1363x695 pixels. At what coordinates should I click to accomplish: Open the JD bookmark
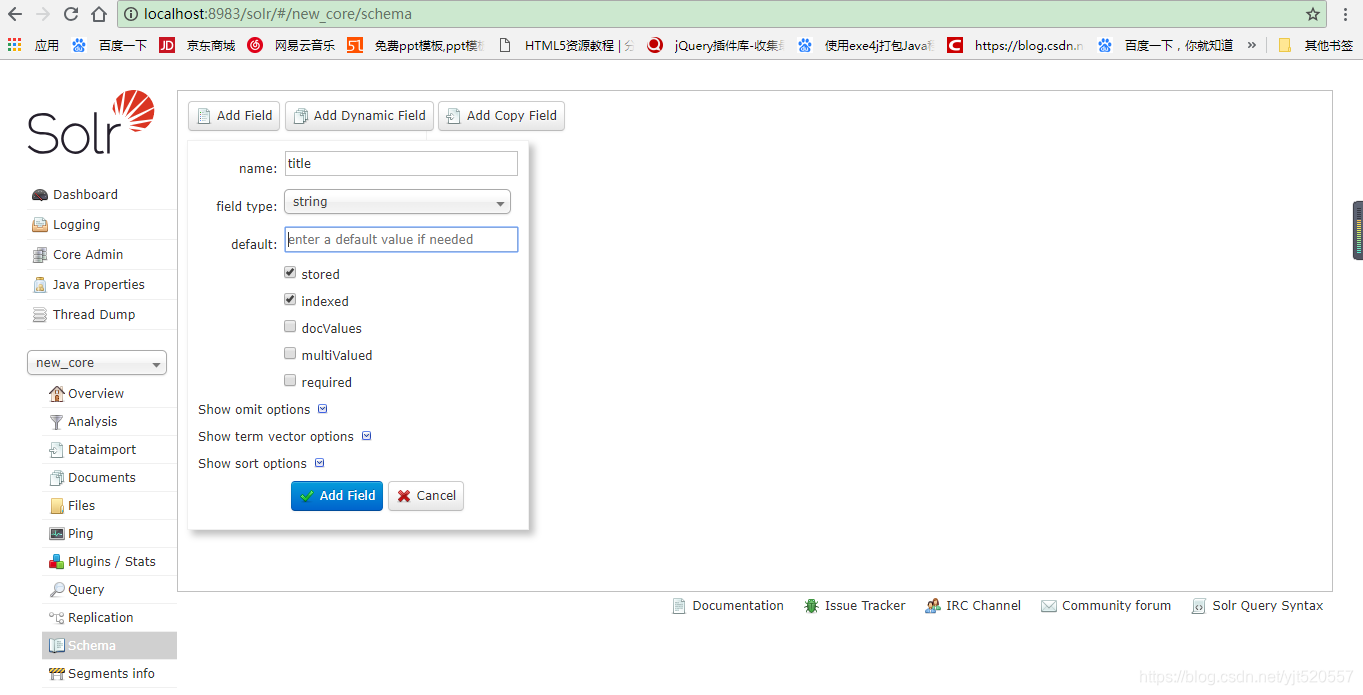pos(197,45)
